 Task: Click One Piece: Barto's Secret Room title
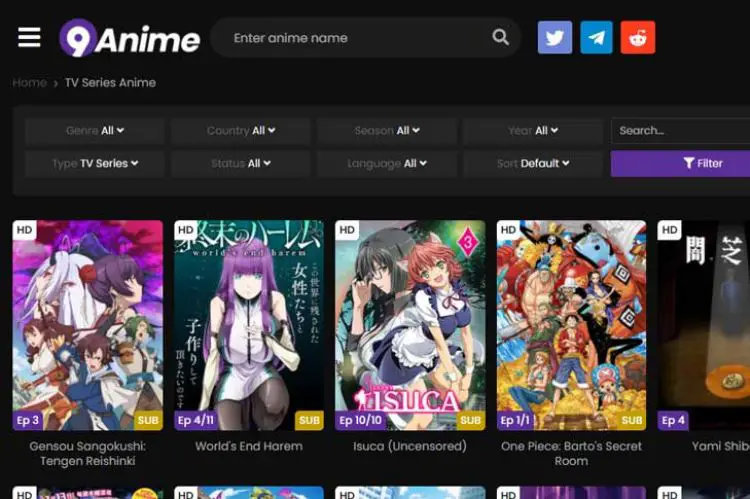[572, 454]
